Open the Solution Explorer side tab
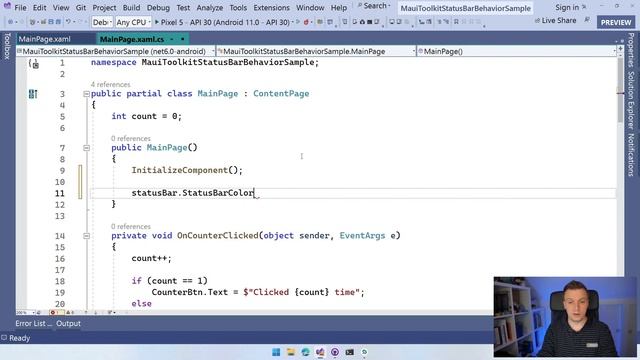The height and width of the screenshot is (360, 640). (x=631, y=100)
